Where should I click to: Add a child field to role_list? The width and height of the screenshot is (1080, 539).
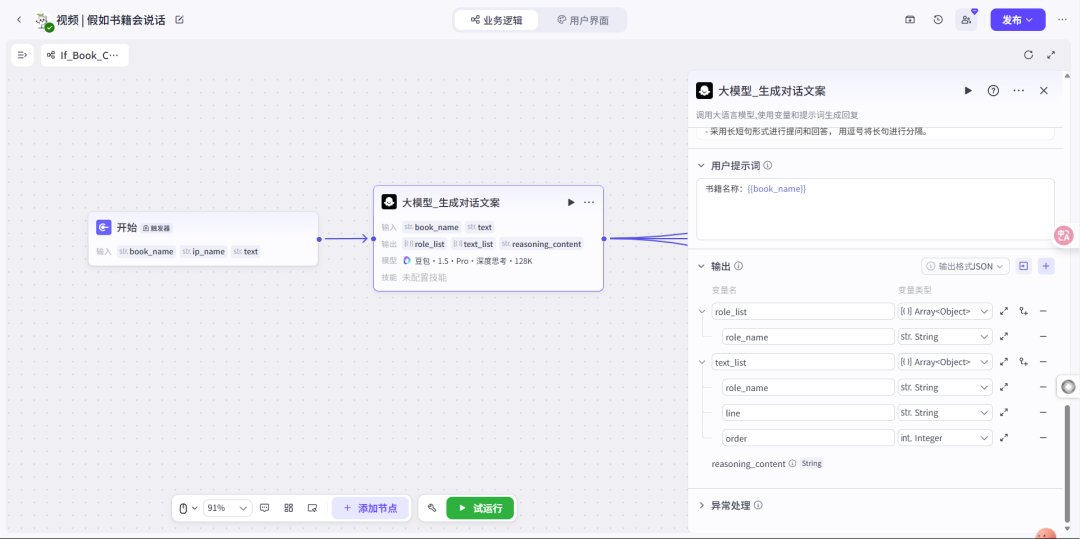point(1024,312)
